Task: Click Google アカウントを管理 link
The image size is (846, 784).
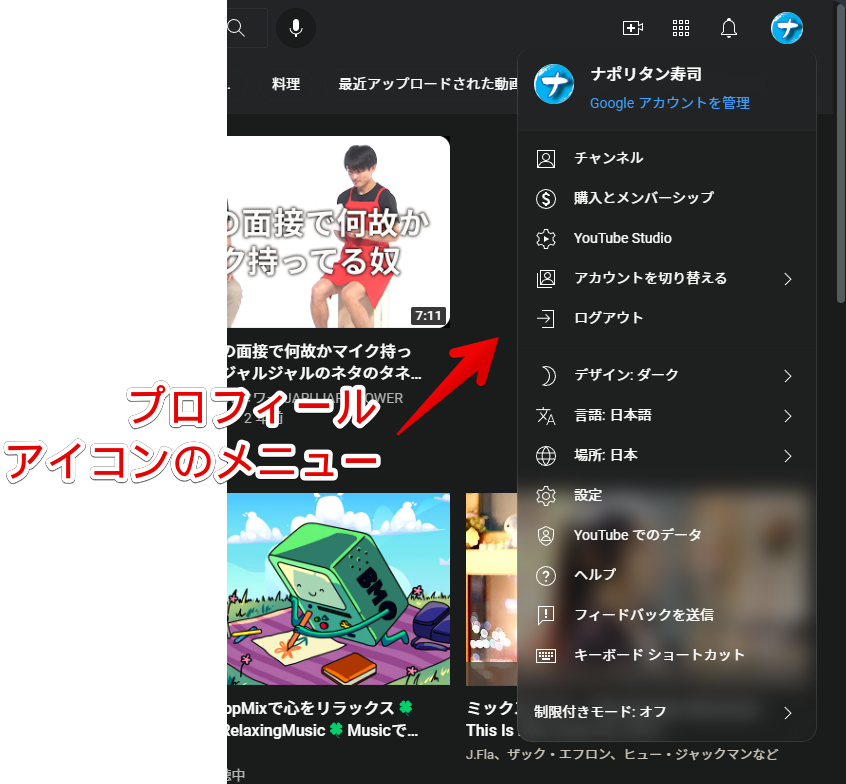Action: click(670, 103)
